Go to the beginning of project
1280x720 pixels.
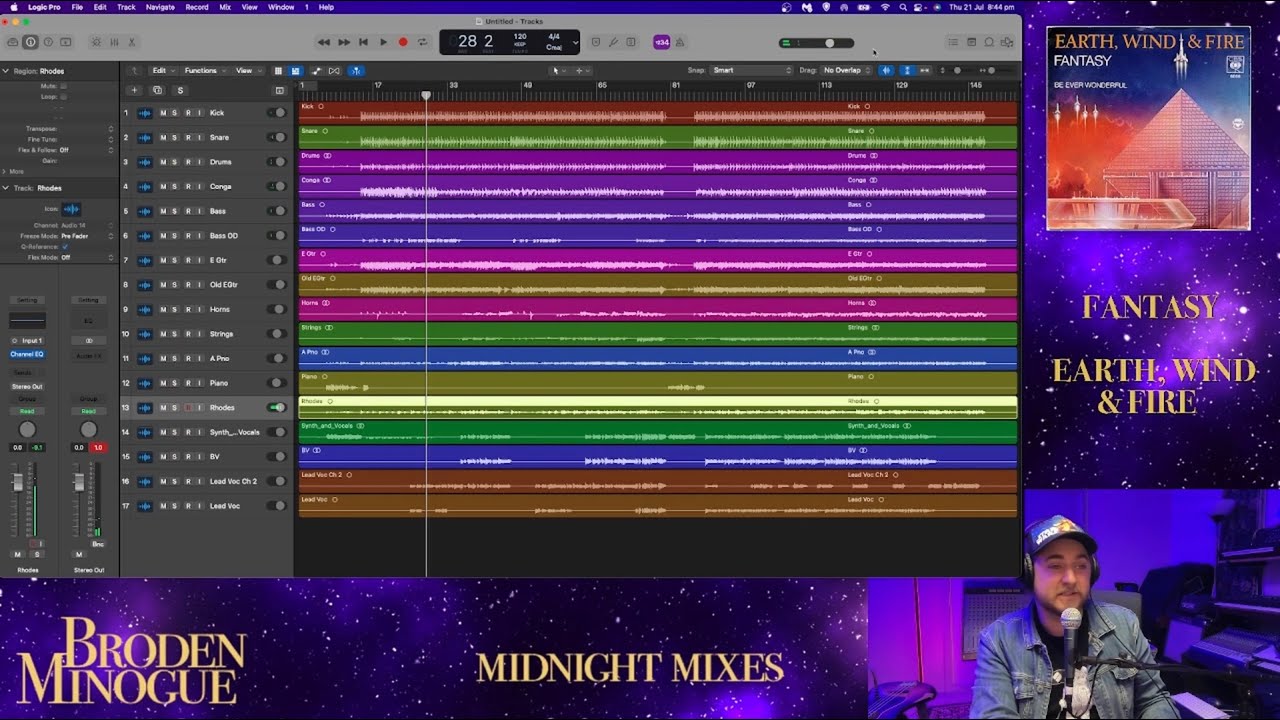tap(363, 42)
